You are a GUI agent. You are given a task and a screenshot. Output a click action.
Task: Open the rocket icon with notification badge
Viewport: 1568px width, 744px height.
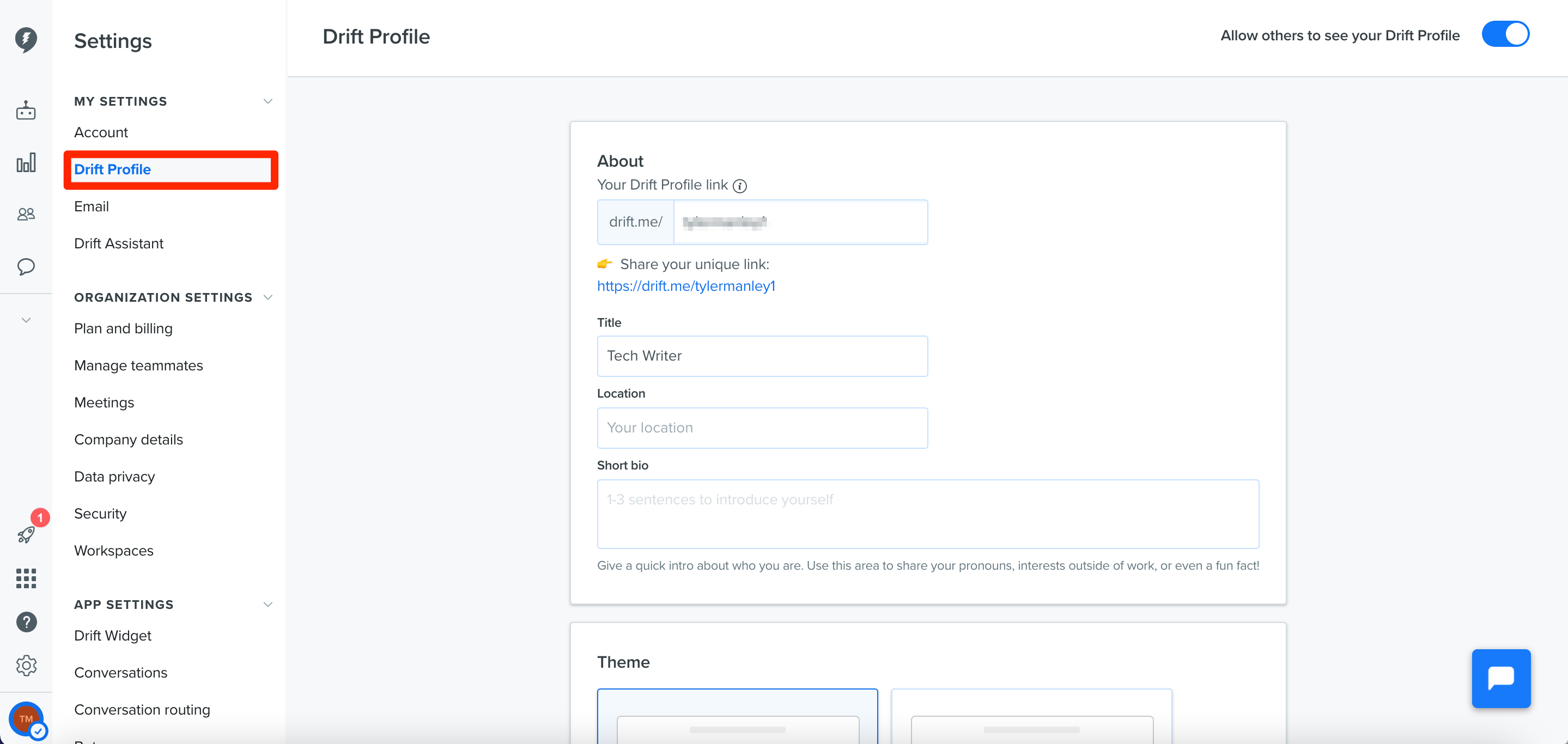point(26,535)
